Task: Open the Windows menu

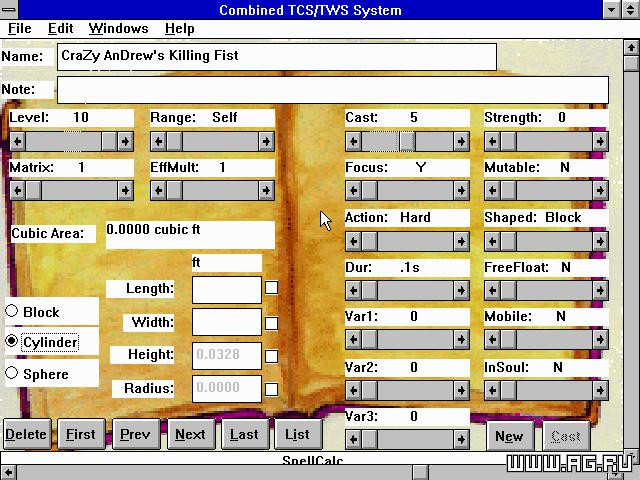Action: click(118, 29)
